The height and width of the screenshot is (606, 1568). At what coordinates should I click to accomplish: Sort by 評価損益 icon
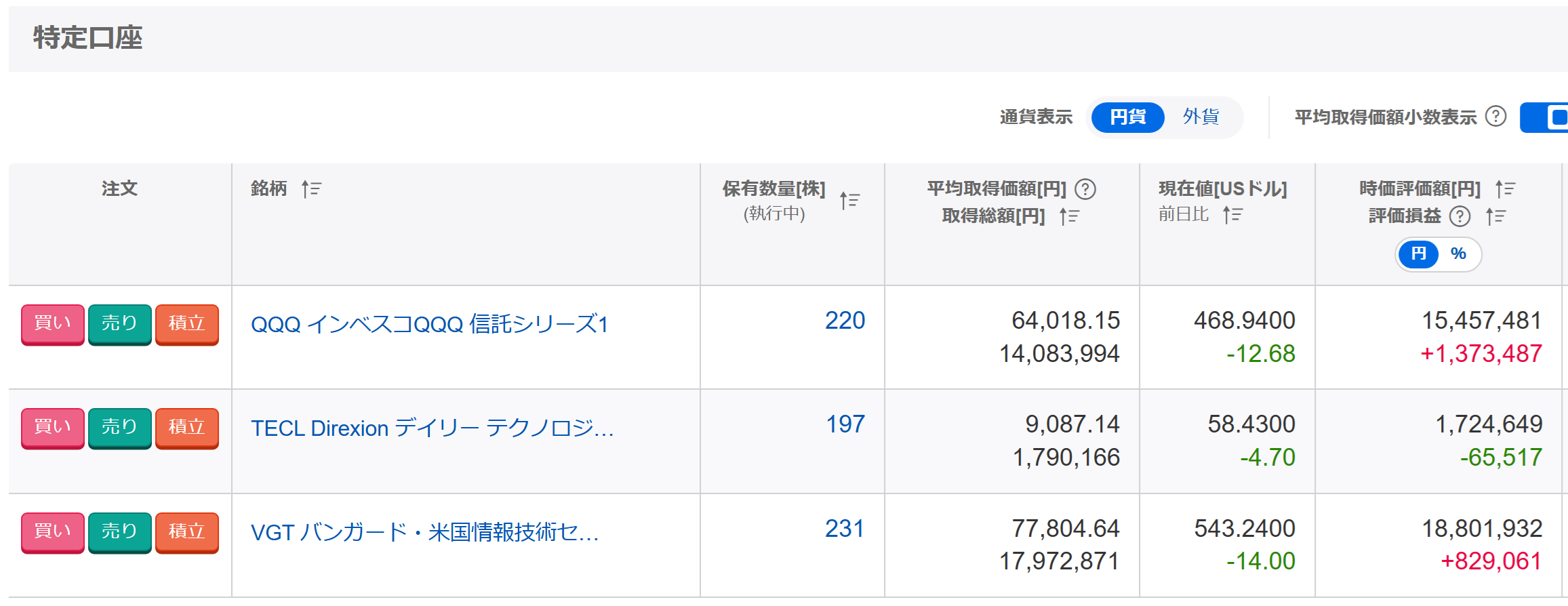click(x=1495, y=216)
